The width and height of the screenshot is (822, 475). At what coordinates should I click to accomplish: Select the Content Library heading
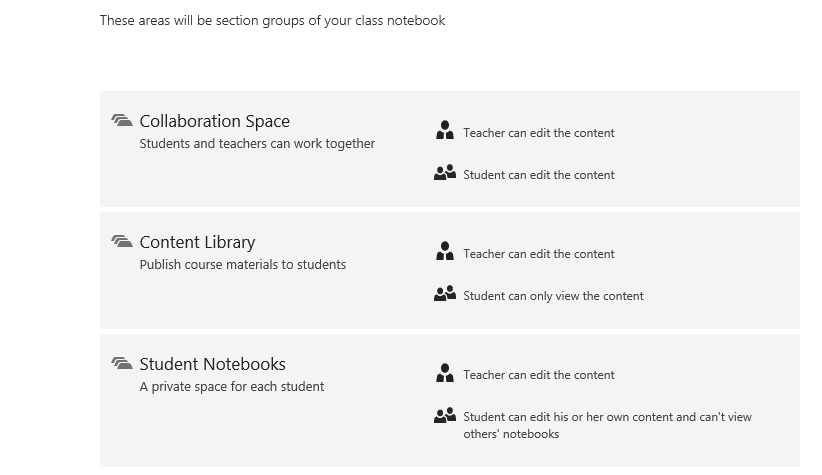197,242
